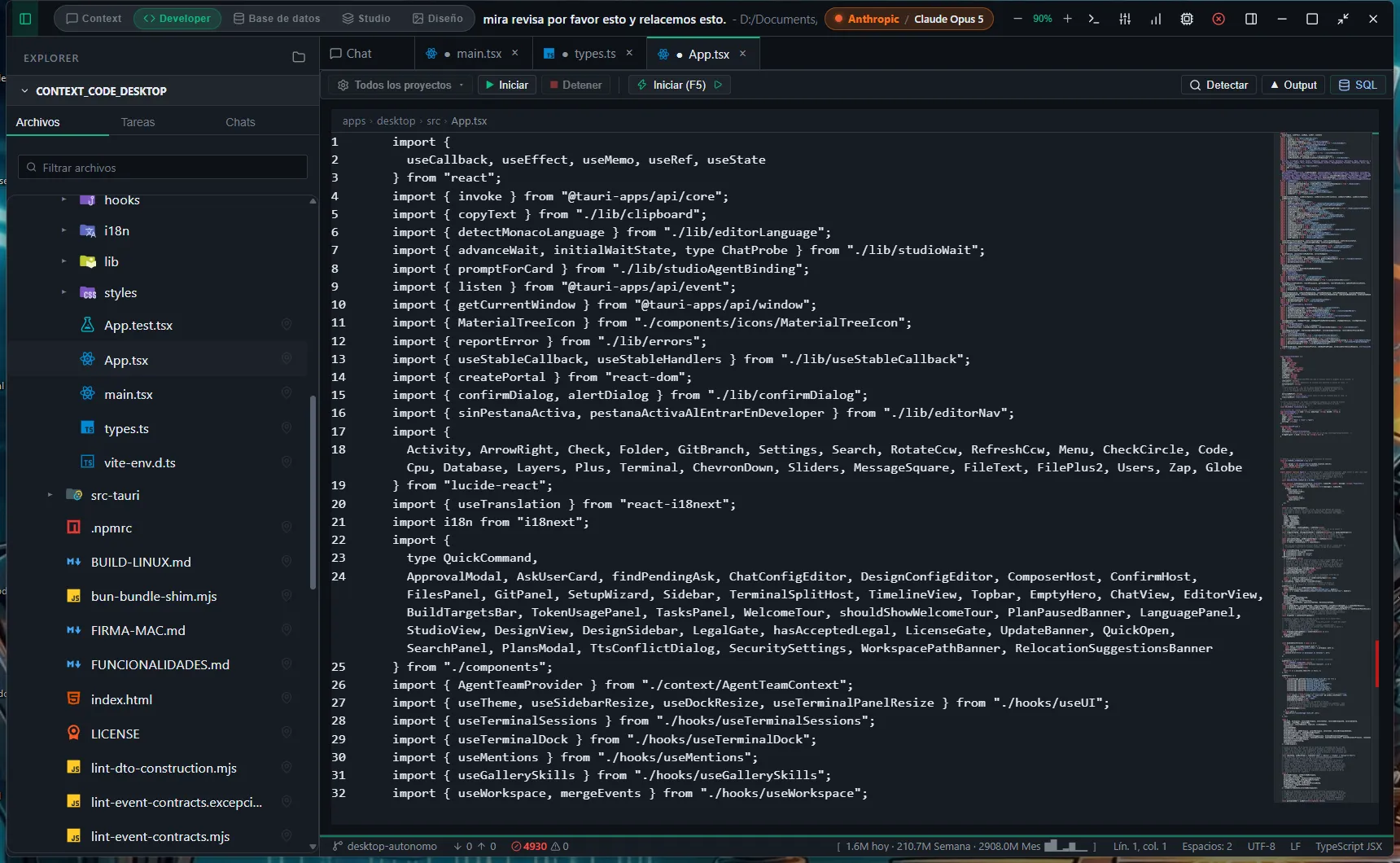Image resolution: width=1400 pixels, height=863 pixels.
Task: Toggle the marker circle on index.html row
Action: (287, 699)
